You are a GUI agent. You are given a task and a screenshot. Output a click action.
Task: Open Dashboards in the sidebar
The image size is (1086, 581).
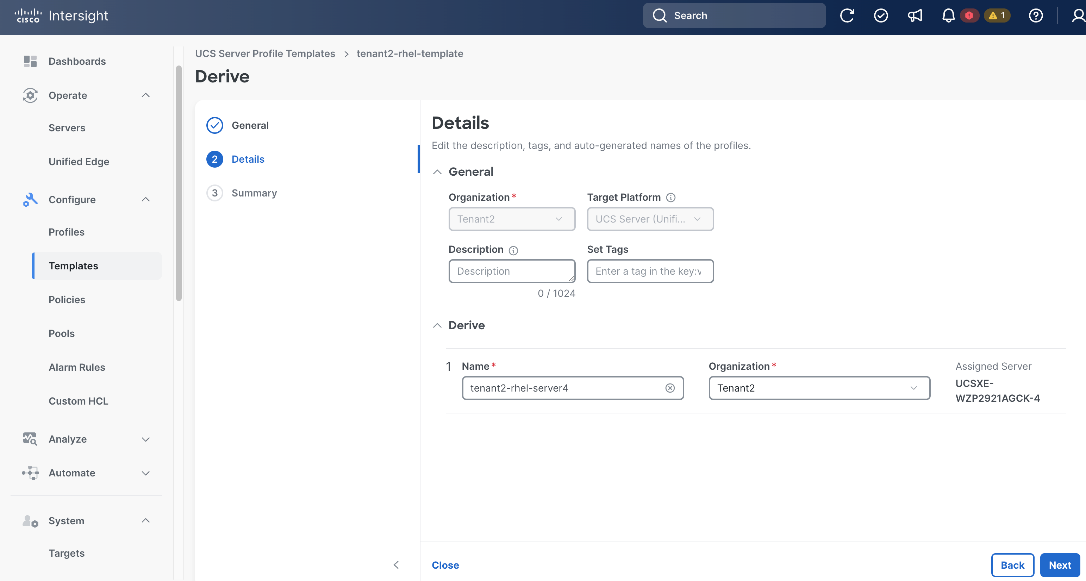tap(77, 62)
